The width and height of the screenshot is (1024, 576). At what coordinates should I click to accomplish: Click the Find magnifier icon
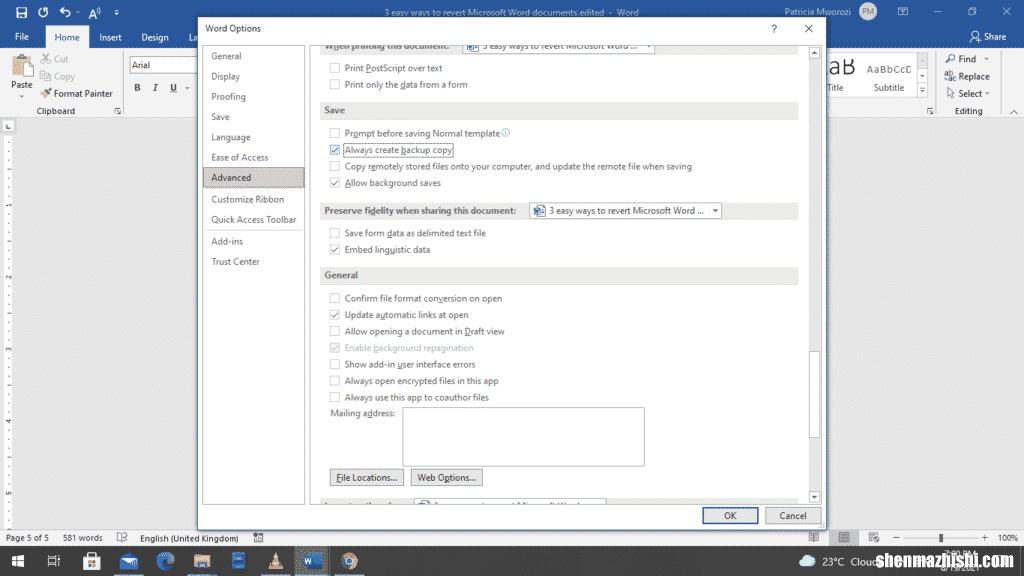coord(950,59)
